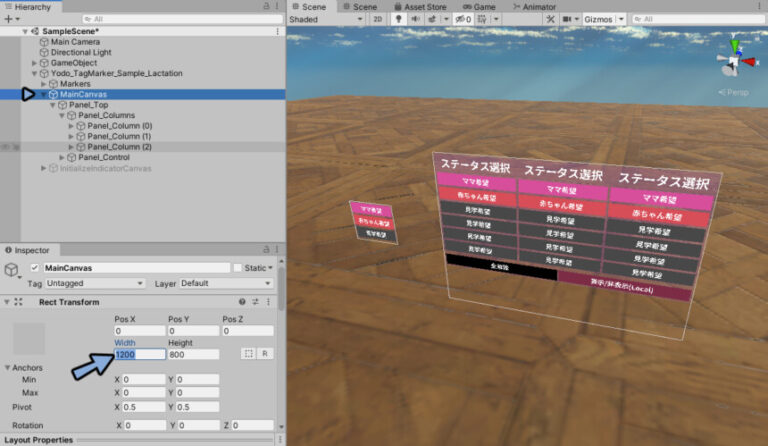
Task: Toggle the scene grid icon
Action: click(482, 19)
